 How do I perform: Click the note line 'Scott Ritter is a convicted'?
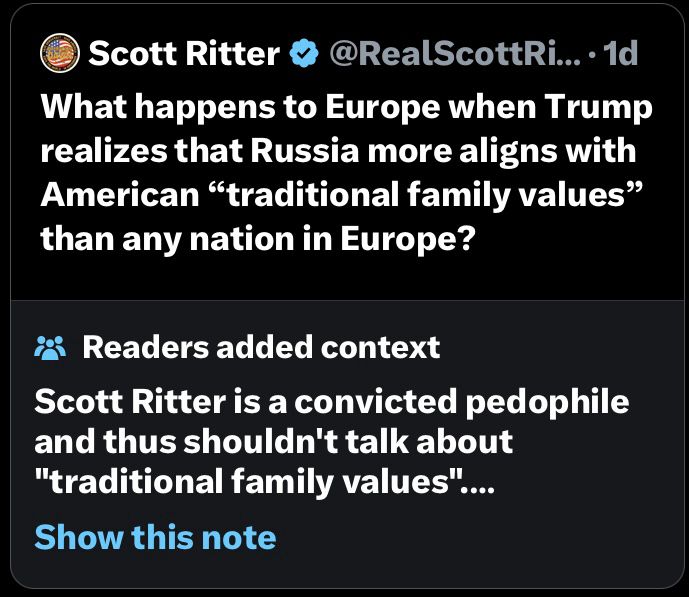point(332,402)
